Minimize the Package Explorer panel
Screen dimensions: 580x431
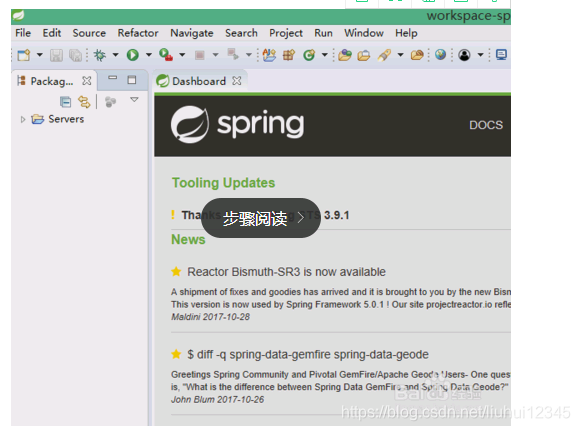point(112,78)
